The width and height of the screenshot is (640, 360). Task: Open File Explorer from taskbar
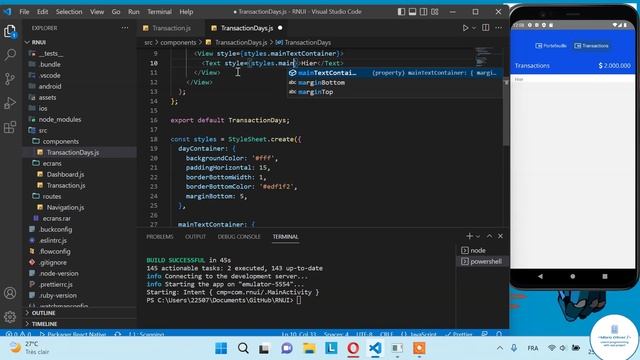coord(309,348)
